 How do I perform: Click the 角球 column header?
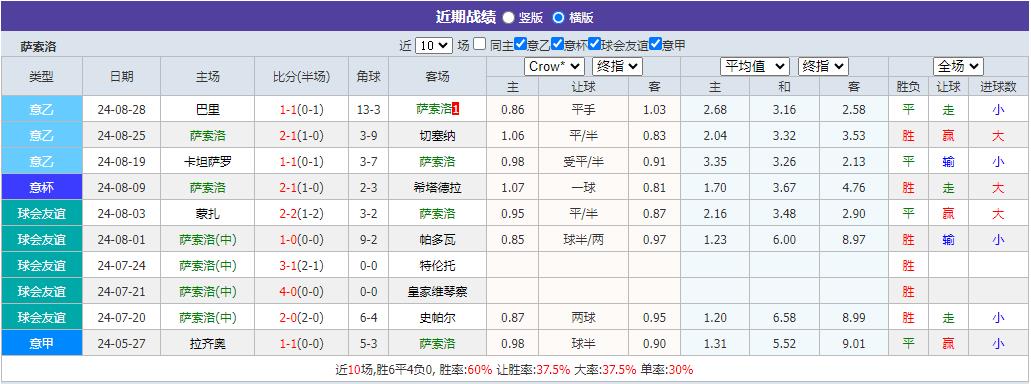[x=368, y=76]
